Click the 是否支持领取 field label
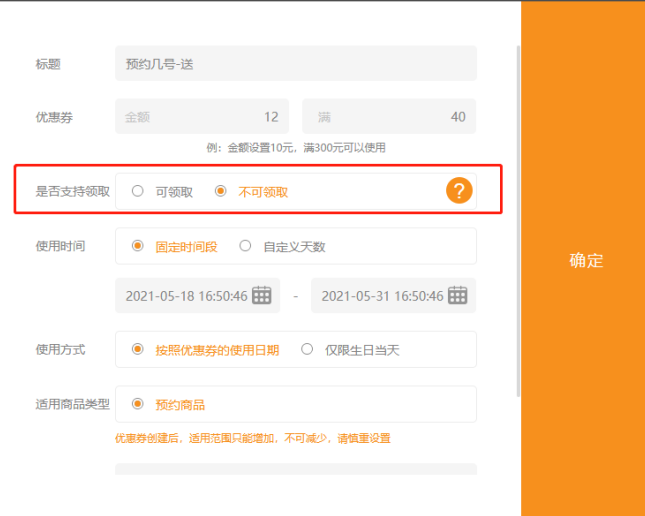The height and width of the screenshot is (516, 645). (72, 192)
